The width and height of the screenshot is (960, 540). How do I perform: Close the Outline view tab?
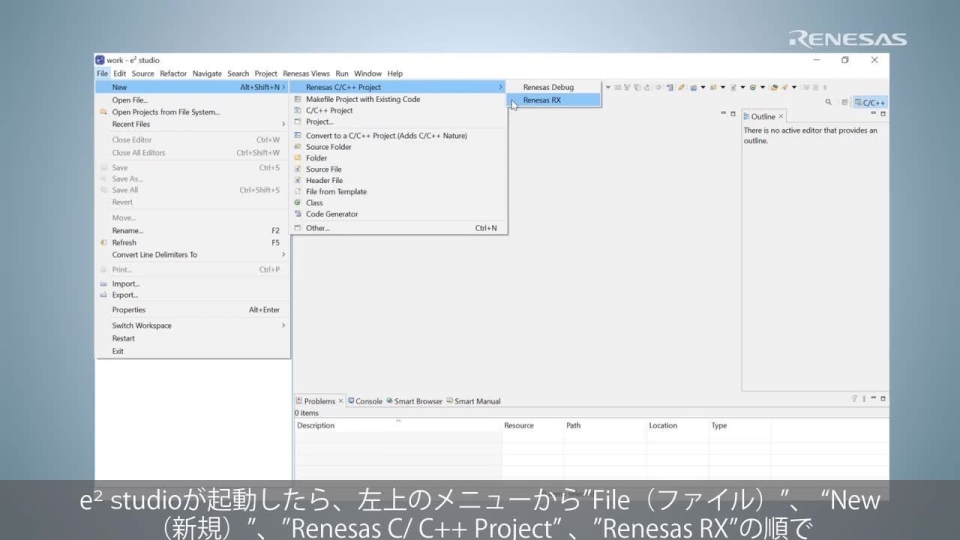click(781, 117)
